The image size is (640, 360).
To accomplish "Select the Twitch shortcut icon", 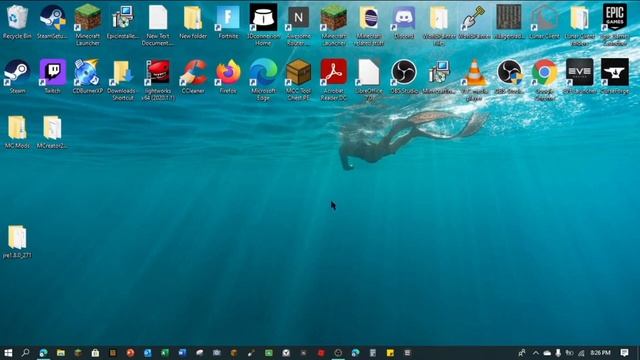I will click(53, 73).
